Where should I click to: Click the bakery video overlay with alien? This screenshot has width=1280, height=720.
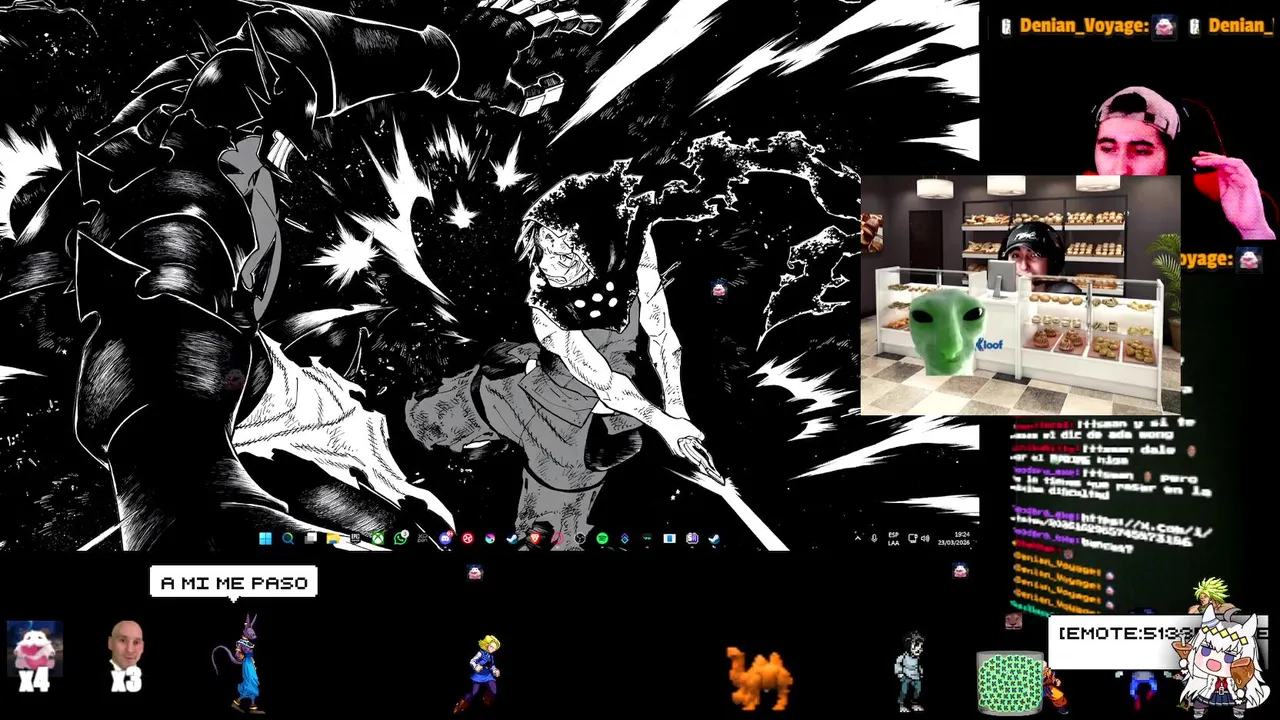pyautogui.click(x=1020, y=296)
